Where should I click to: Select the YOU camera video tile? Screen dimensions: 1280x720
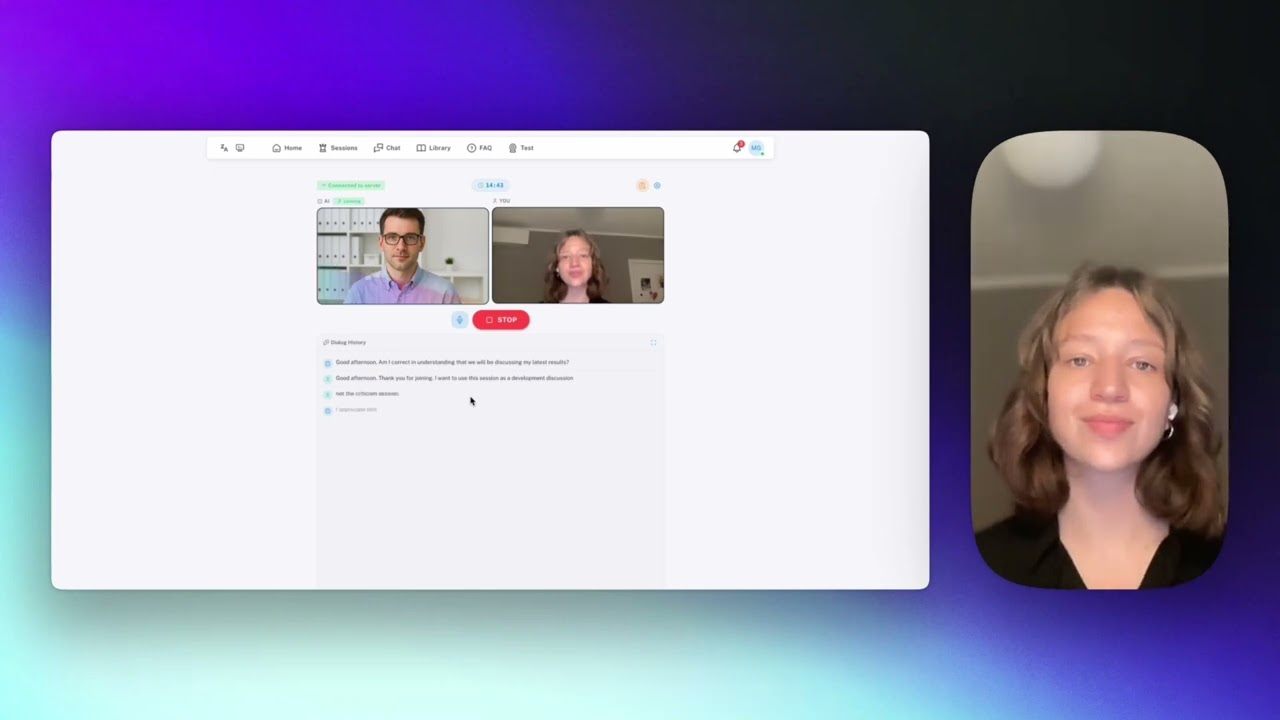(x=578, y=256)
